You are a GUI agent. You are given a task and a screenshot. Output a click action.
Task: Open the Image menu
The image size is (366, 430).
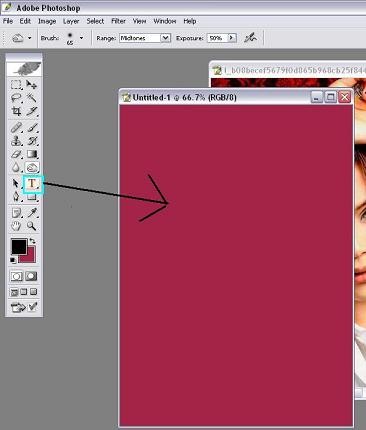coord(47,21)
